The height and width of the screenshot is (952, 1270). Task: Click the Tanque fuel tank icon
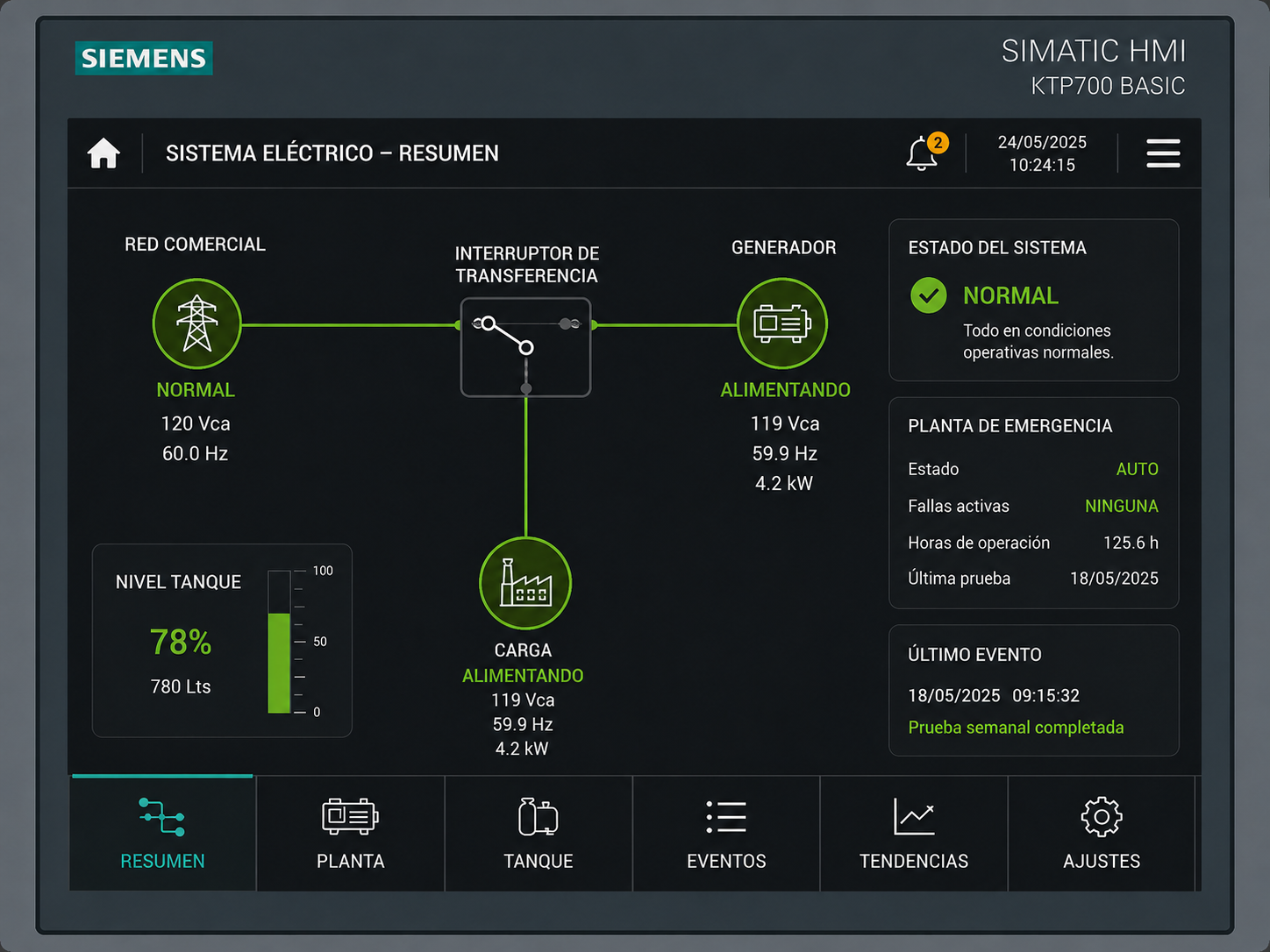[538, 816]
